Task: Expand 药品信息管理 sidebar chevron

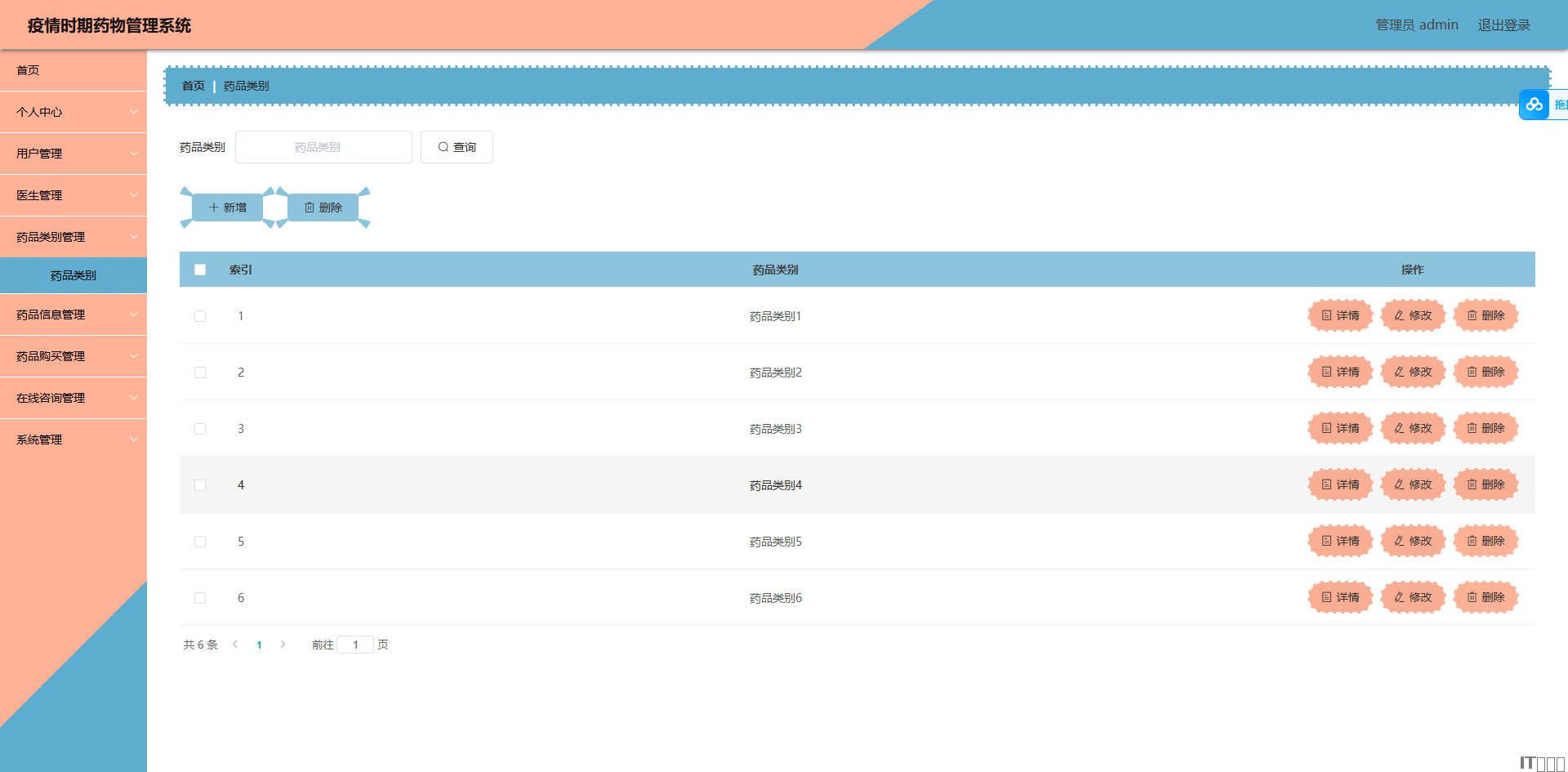Action: [x=134, y=315]
